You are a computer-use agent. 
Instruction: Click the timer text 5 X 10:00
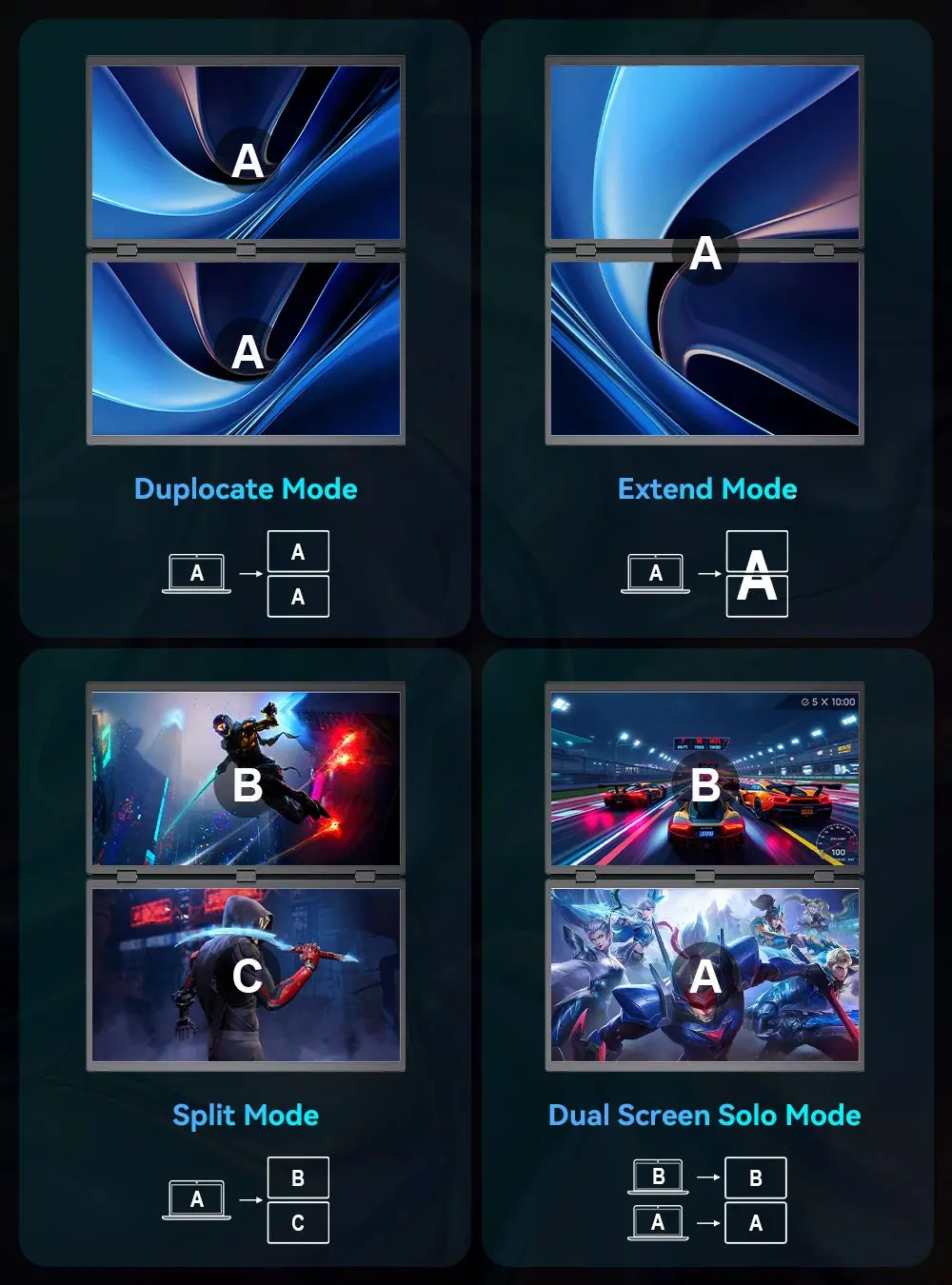click(x=828, y=702)
